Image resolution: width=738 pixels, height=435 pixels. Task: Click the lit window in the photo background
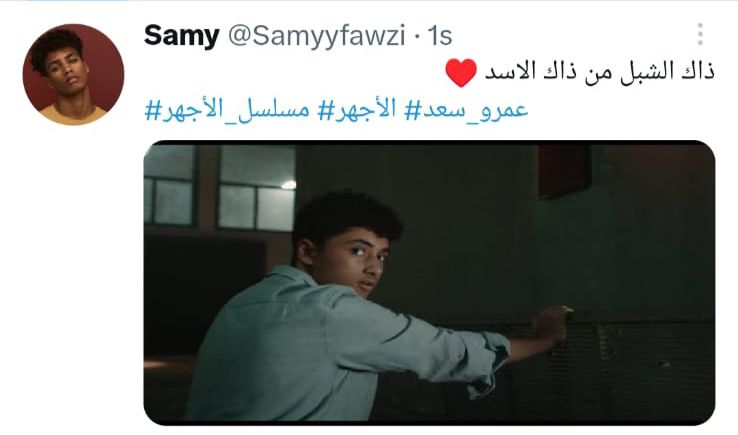(x=257, y=188)
